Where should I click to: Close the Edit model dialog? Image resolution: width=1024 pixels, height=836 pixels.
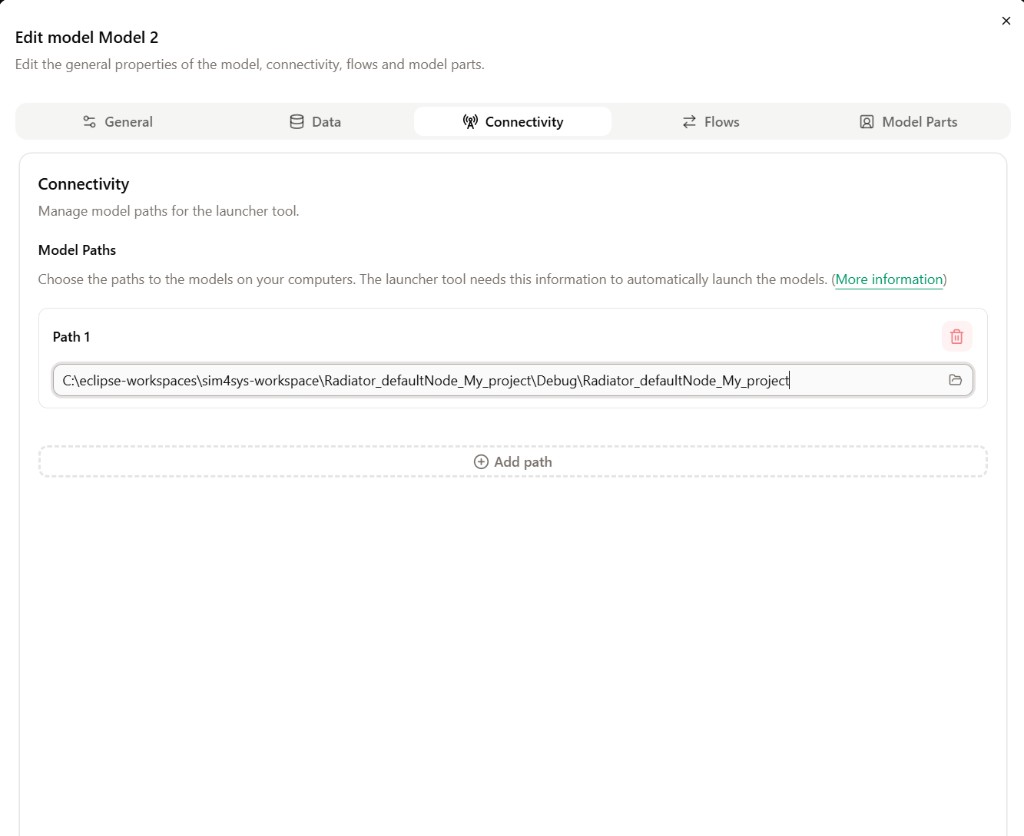[1006, 21]
